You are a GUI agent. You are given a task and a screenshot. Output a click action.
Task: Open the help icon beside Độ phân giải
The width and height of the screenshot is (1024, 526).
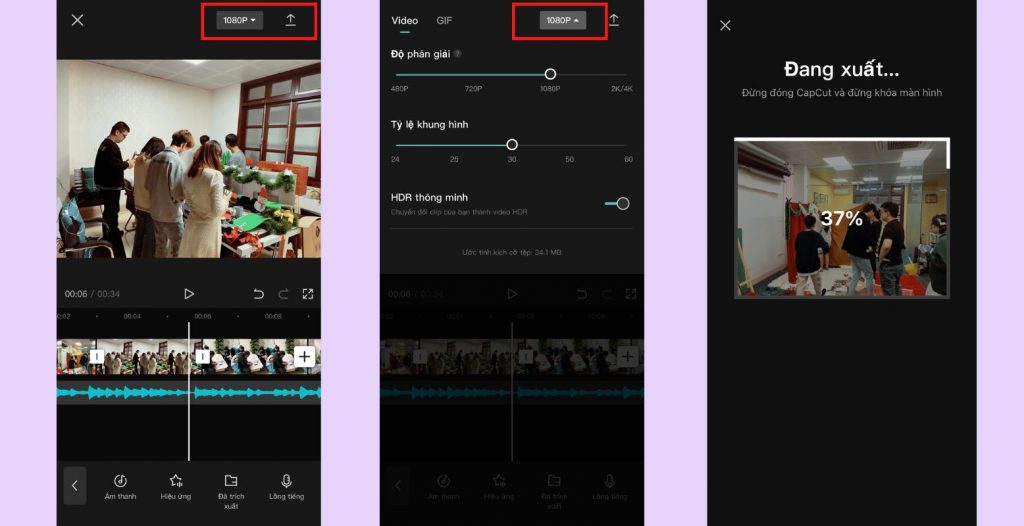coord(458,54)
